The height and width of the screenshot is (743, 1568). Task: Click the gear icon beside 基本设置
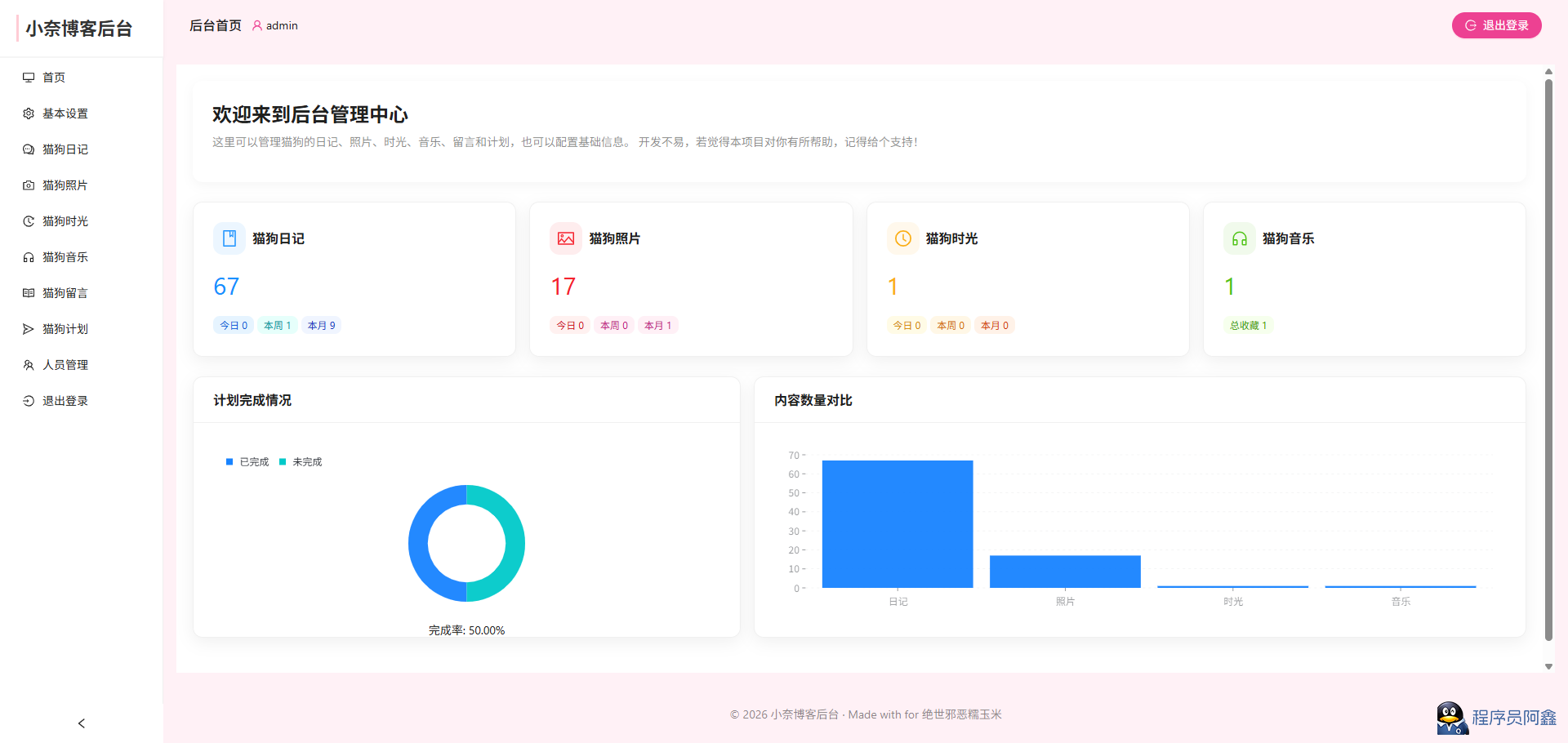(29, 113)
